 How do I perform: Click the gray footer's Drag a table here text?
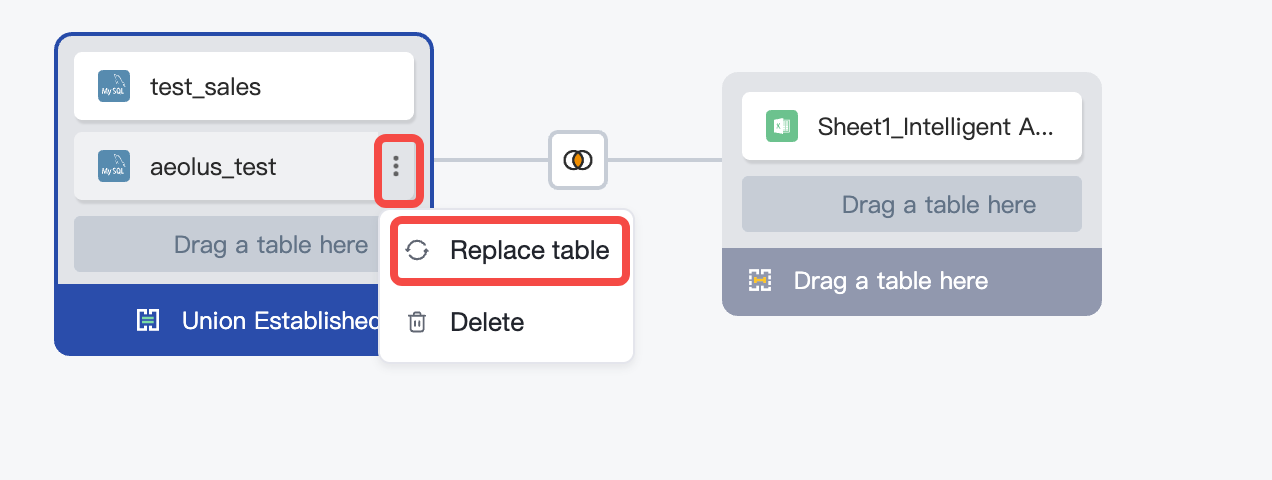click(x=891, y=281)
